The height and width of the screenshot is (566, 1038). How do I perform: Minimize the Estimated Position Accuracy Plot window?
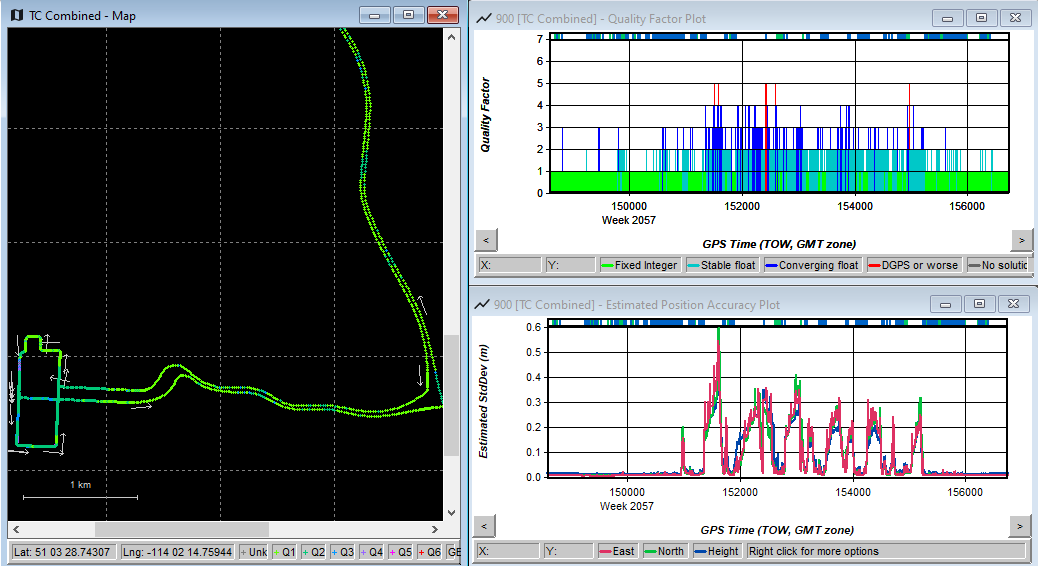point(945,305)
